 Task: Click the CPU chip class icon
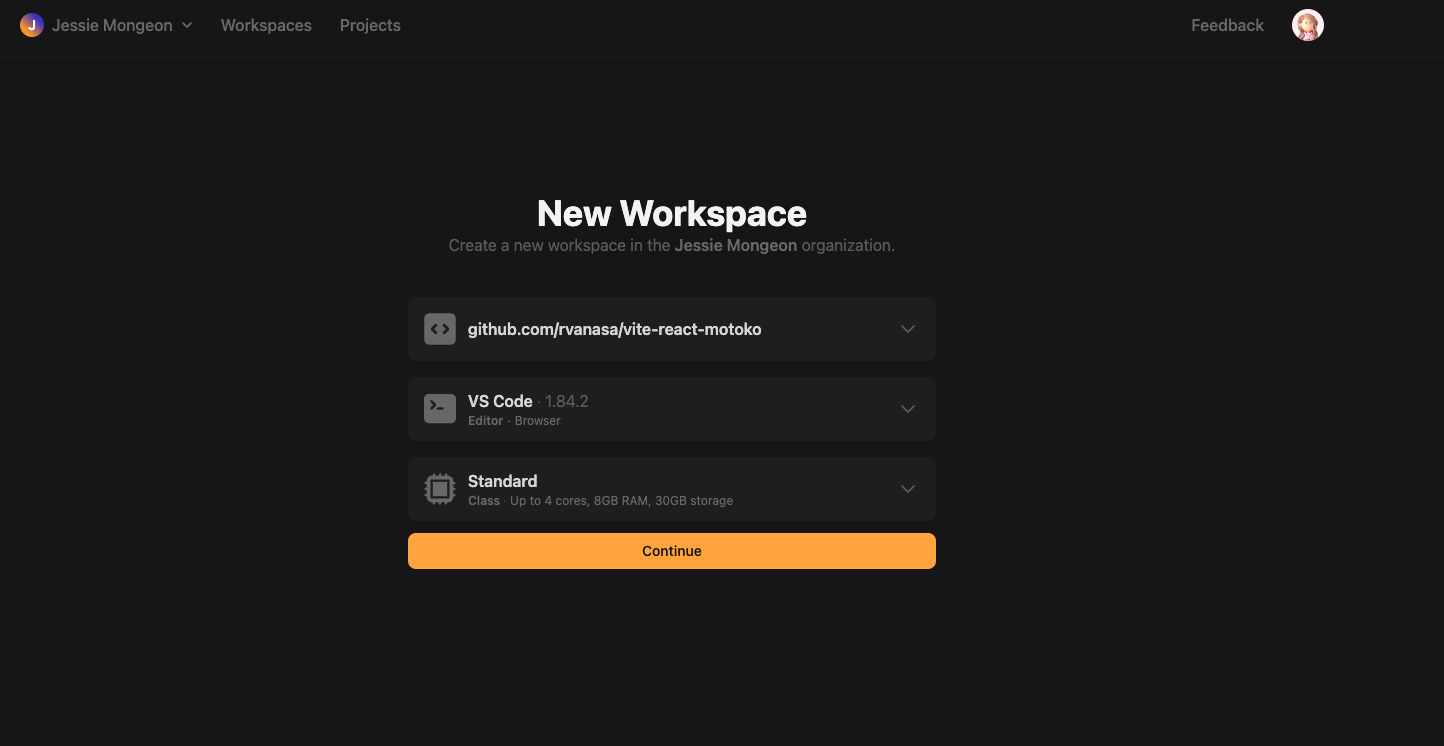coord(440,489)
